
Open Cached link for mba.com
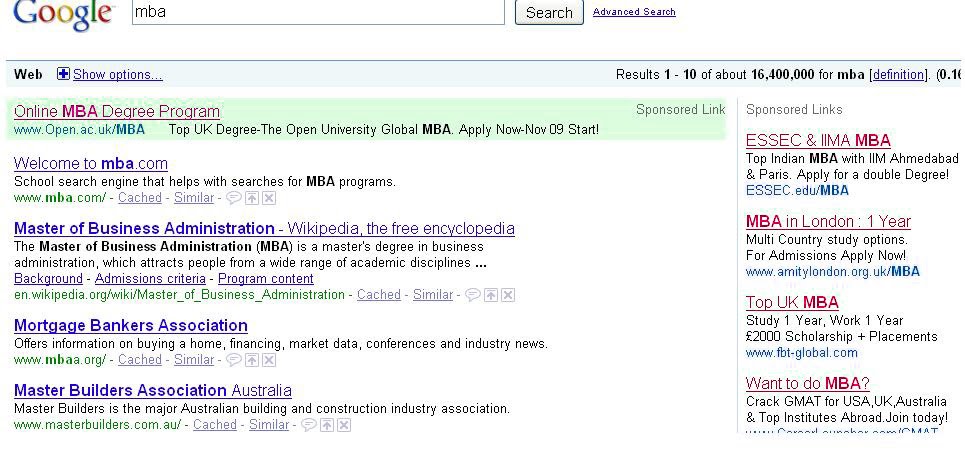[x=140, y=198]
